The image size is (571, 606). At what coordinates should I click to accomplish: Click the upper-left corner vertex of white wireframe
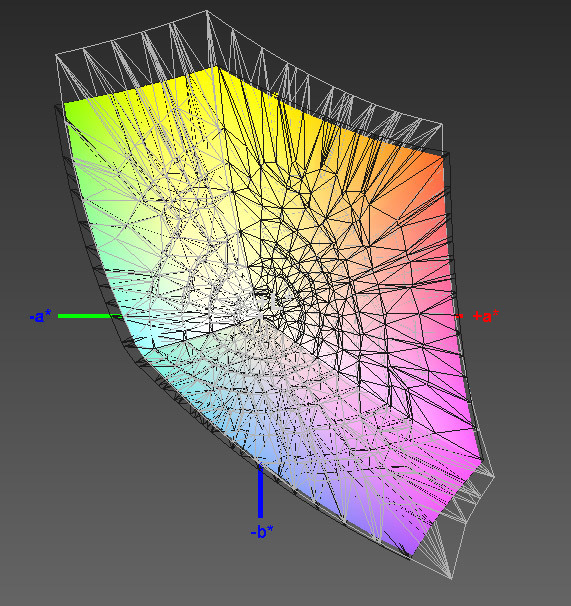pos(56,56)
